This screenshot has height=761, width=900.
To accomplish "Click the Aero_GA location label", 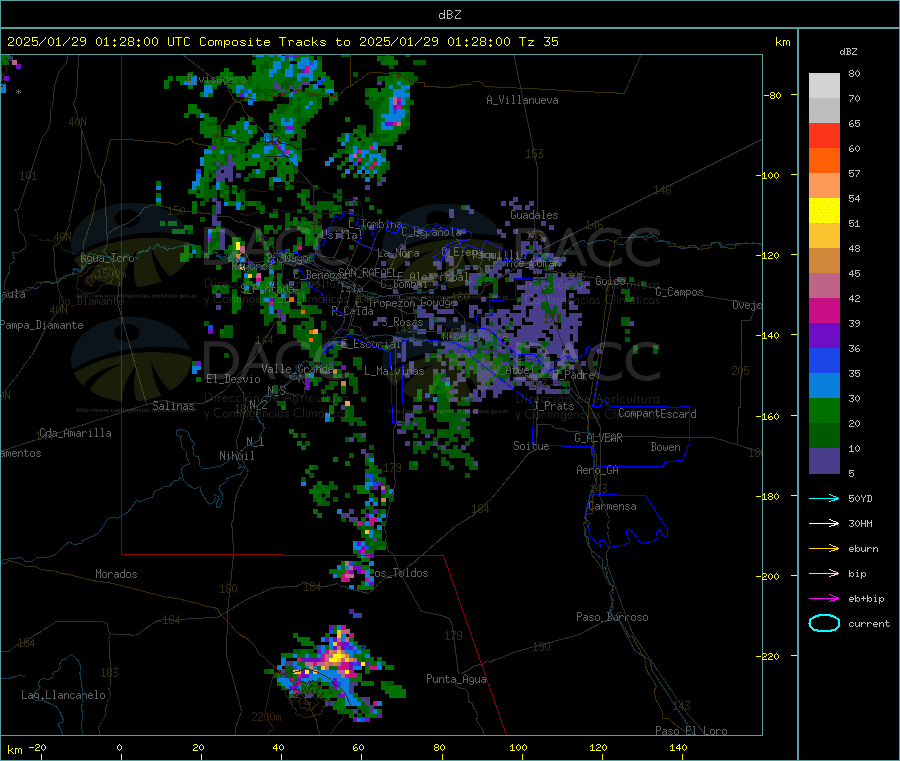I will point(598,470).
